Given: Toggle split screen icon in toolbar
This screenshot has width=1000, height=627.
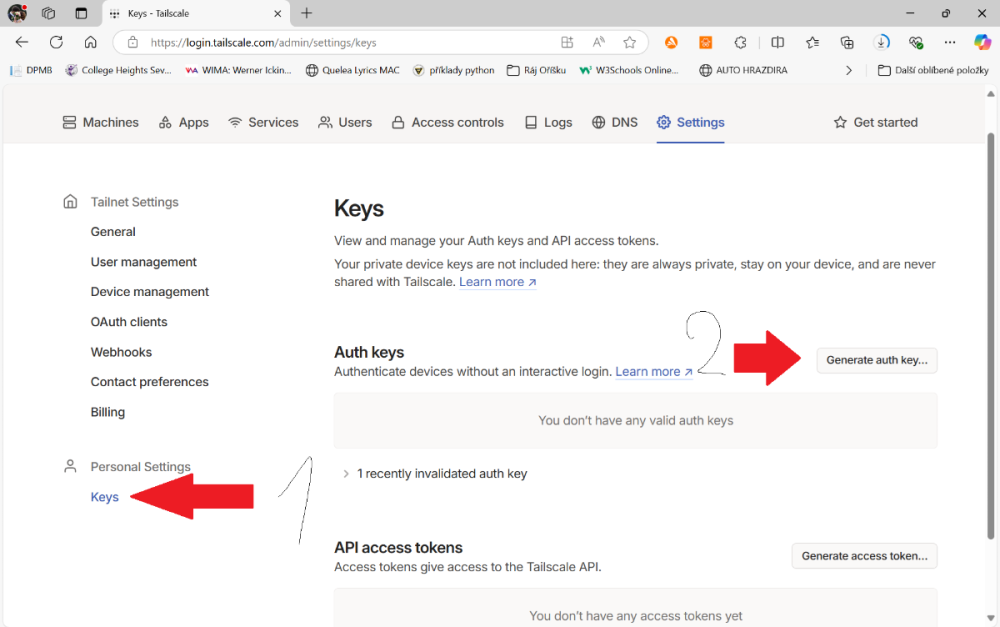Looking at the screenshot, I should click(x=777, y=42).
